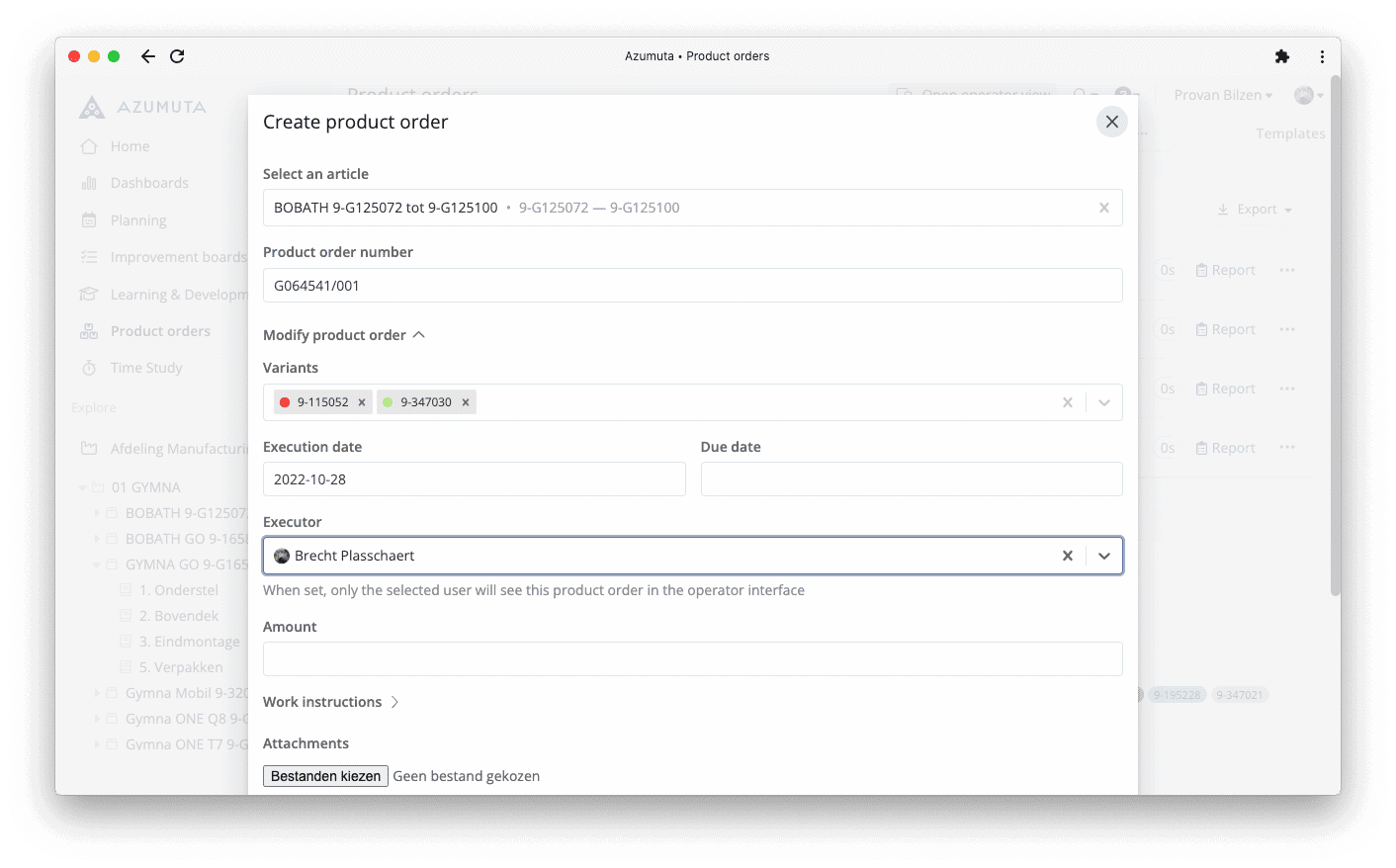This screenshot has height=868, width=1396.
Task: Open the Variants dropdown
Action: [1104, 402]
